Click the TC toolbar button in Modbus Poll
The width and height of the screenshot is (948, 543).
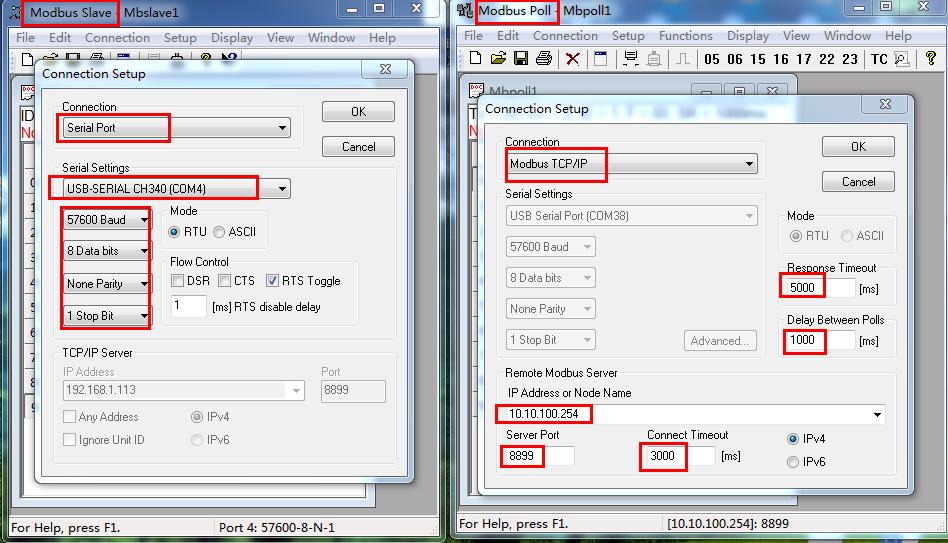tap(879, 59)
